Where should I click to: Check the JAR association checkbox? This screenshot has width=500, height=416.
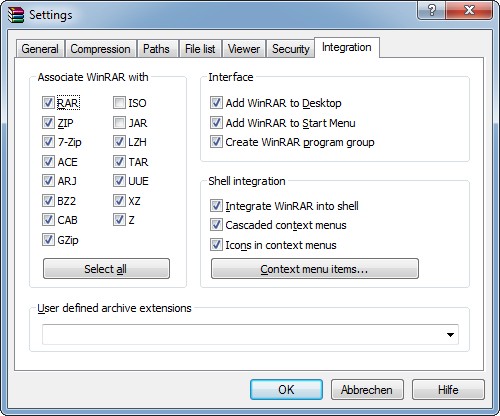pos(119,123)
